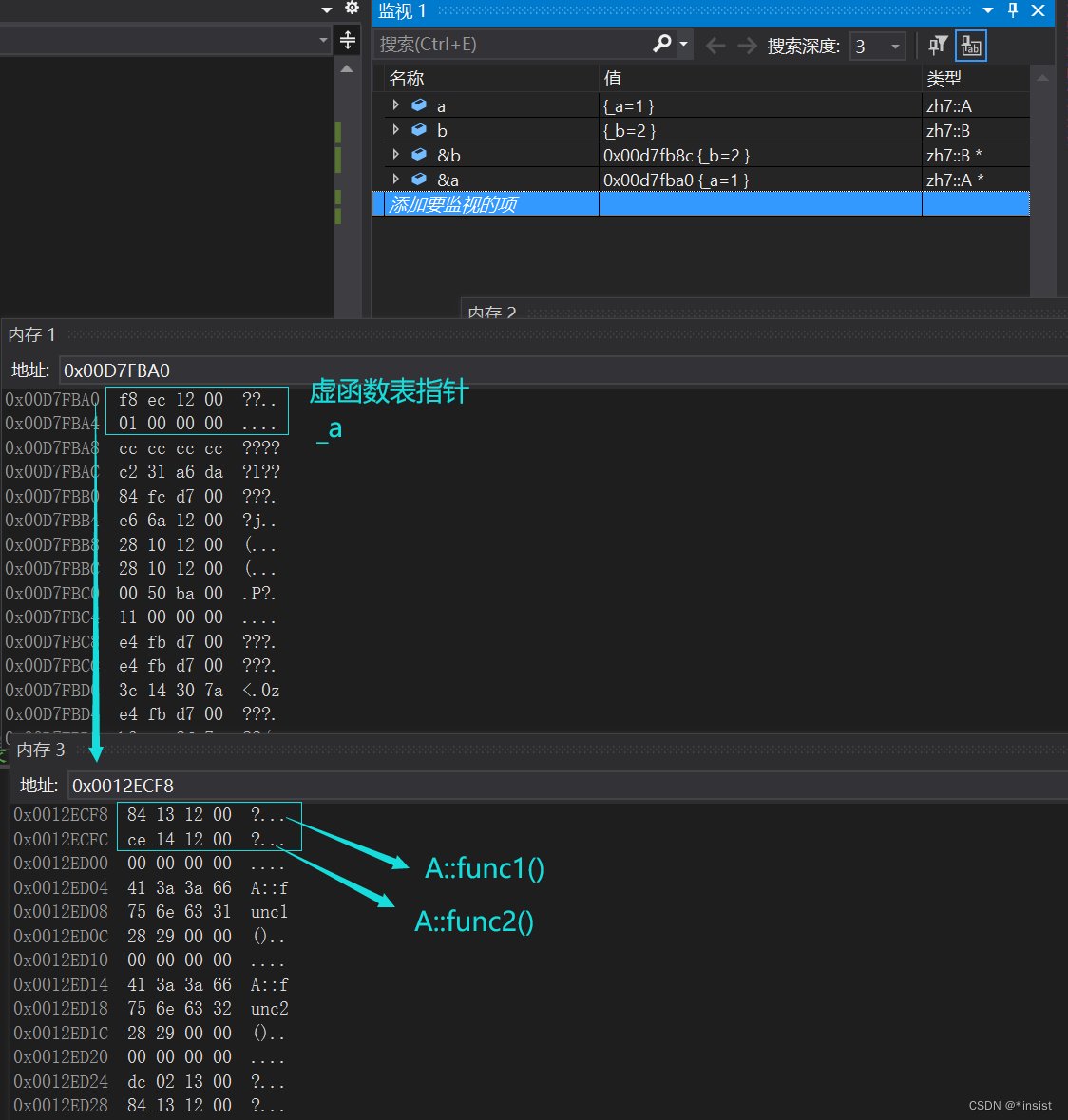Viewport: 1068px width, 1120px height.
Task: Open the left panel combo box dropdown arrow
Action: [323, 40]
